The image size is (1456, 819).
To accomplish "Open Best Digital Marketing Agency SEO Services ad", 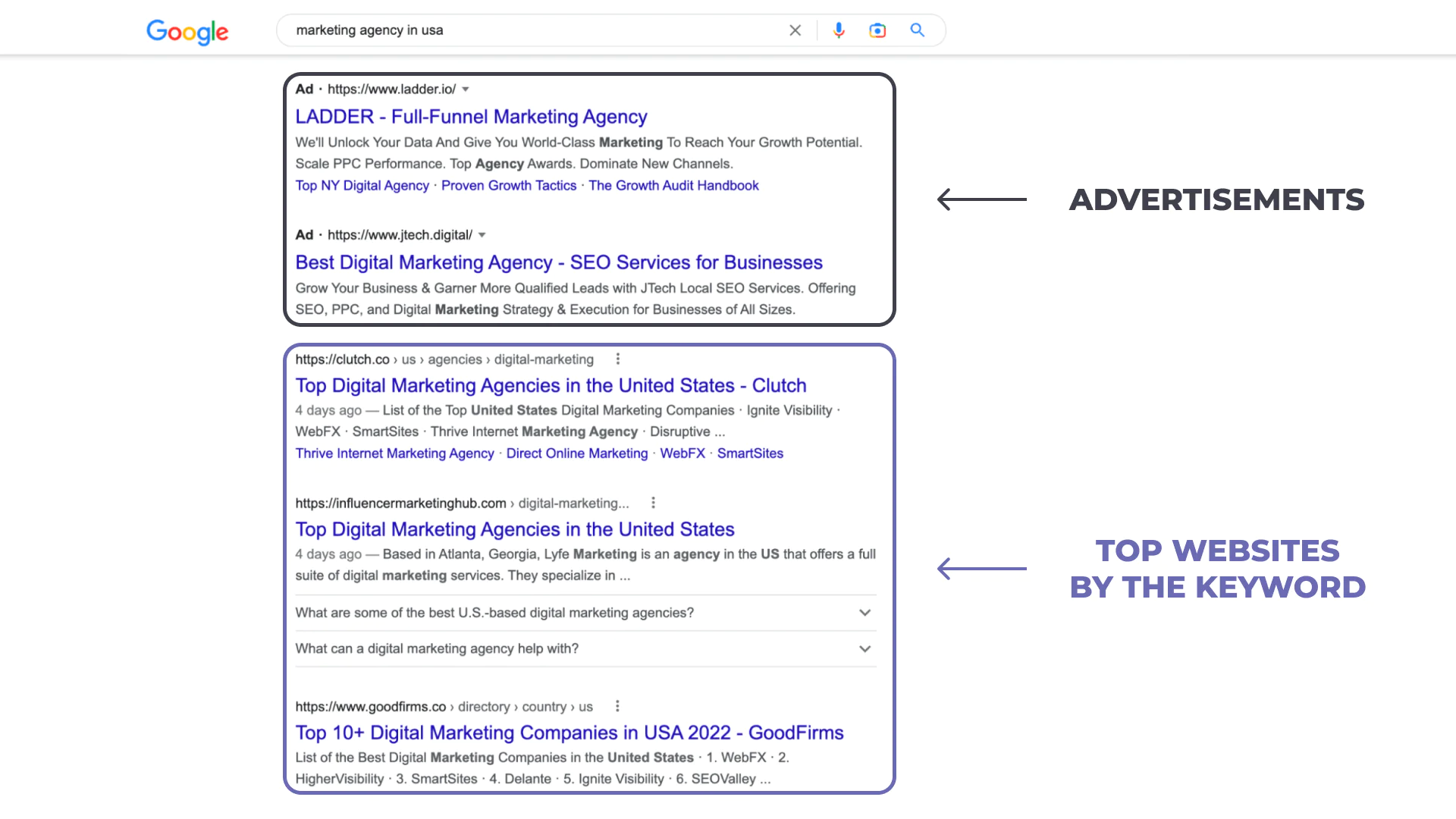I will [x=559, y=262].
